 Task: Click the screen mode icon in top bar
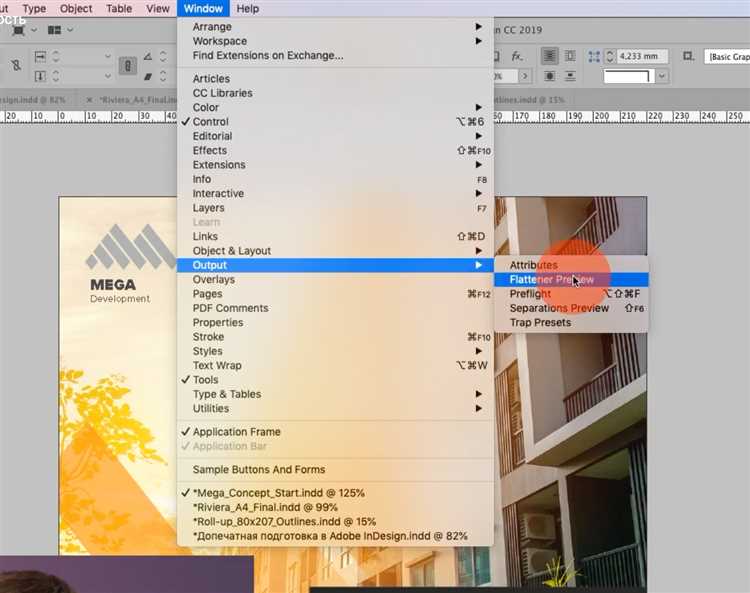[19, 31]
